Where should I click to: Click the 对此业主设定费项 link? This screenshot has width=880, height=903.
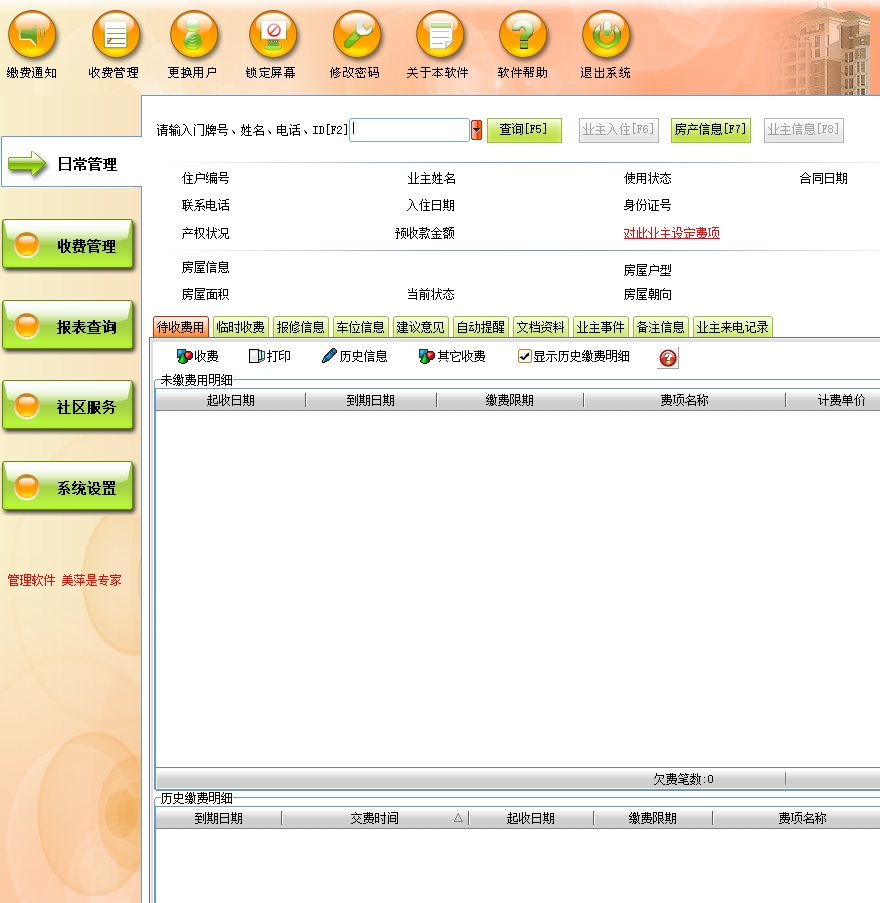(671, 233)
